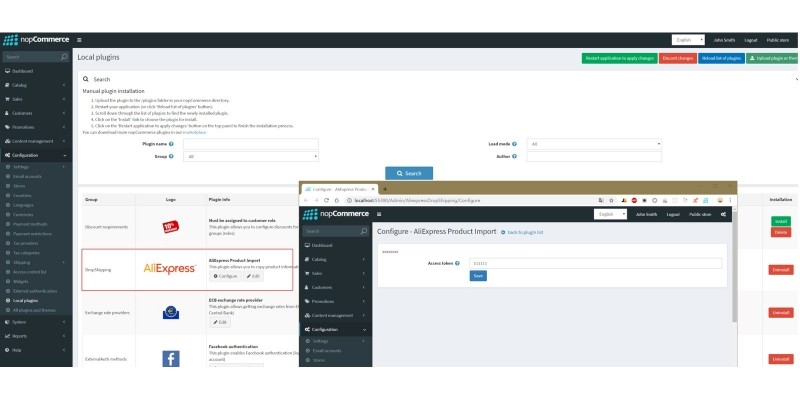Click browser home icon in Configure window
This screenshot has height=400, width=800.
pyautogui.click(x=337, y=201)
